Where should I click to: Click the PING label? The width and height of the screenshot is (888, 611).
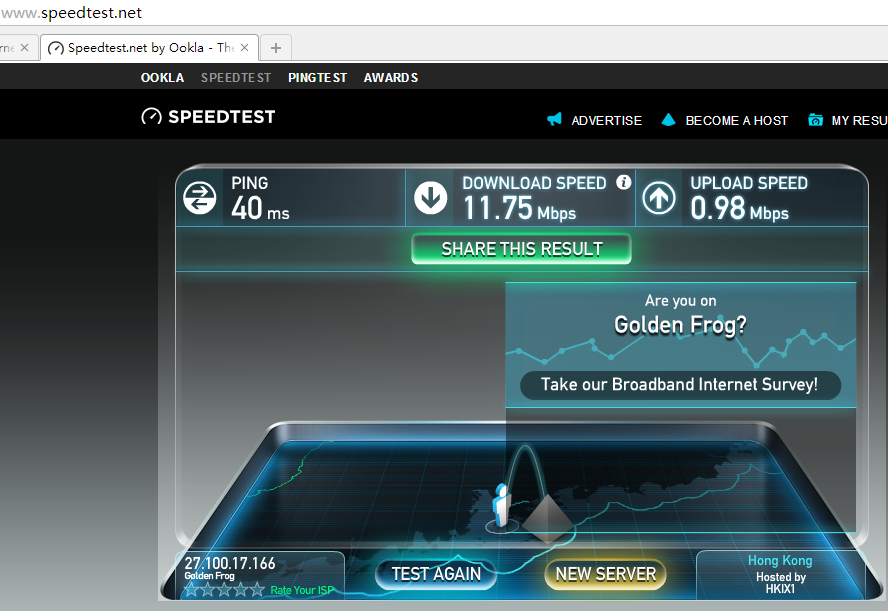(249, 183)
